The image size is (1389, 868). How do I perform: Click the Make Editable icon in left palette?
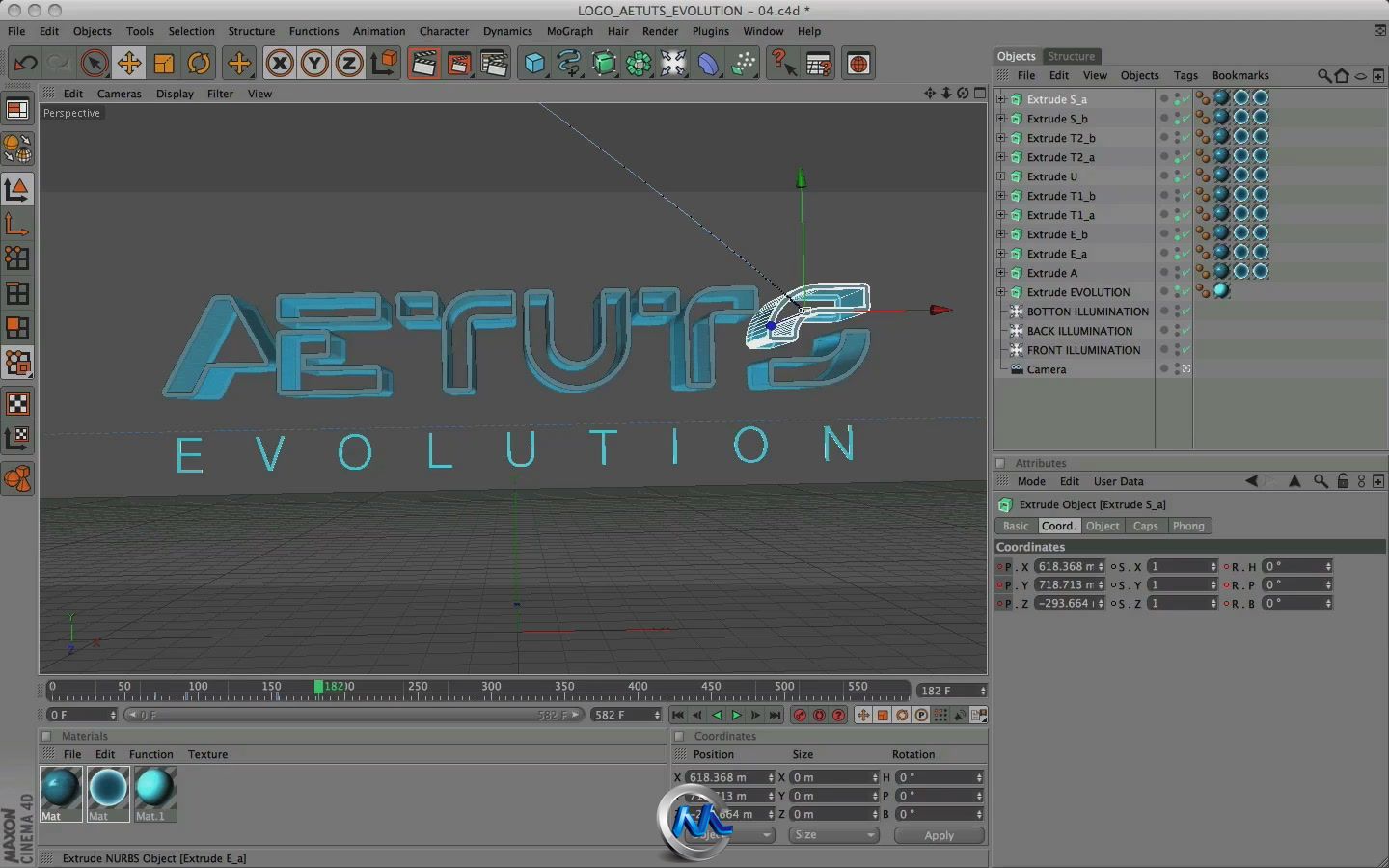(17, 149)
